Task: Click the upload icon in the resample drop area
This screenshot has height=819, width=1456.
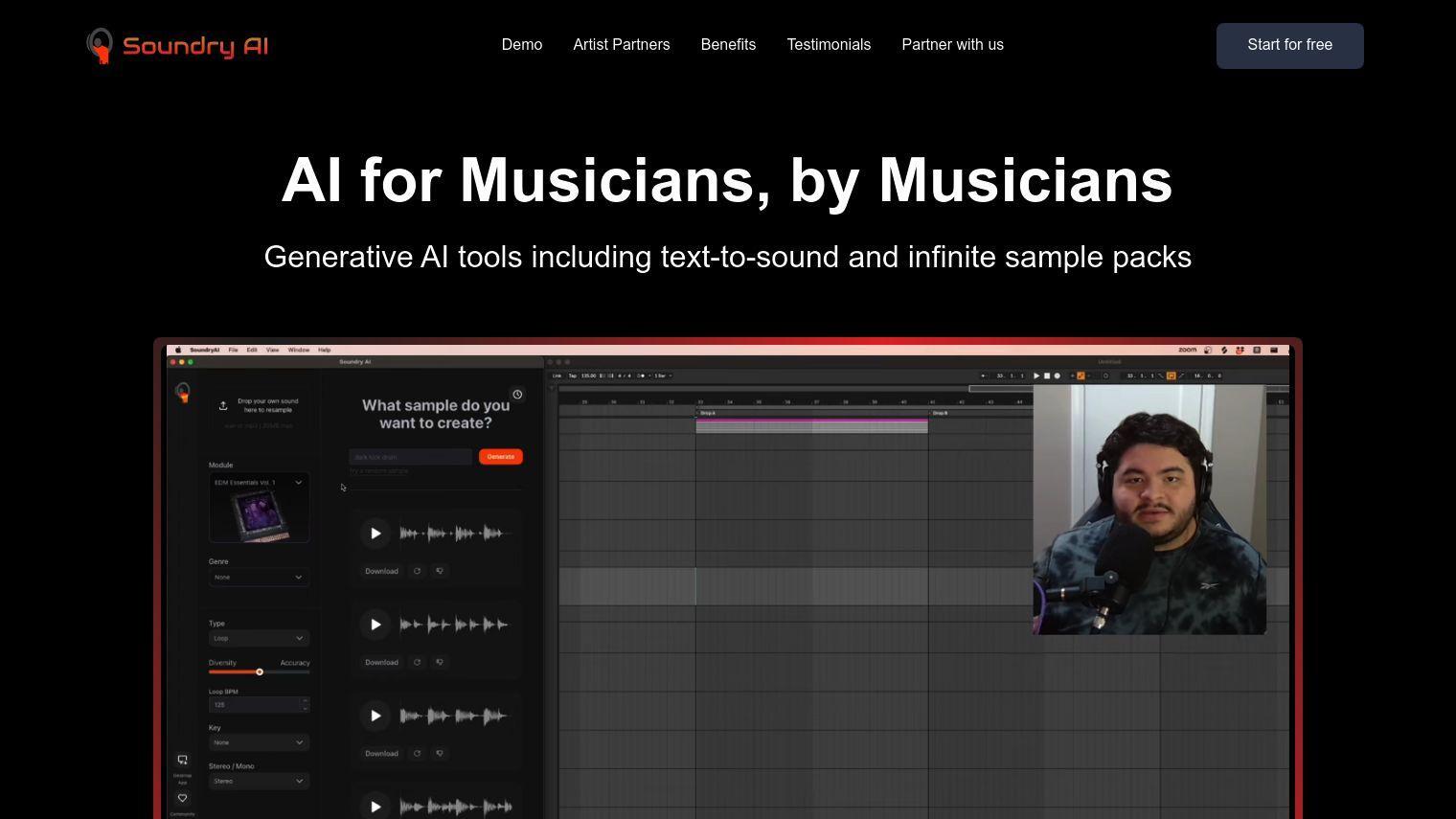Action: (223, 406)
